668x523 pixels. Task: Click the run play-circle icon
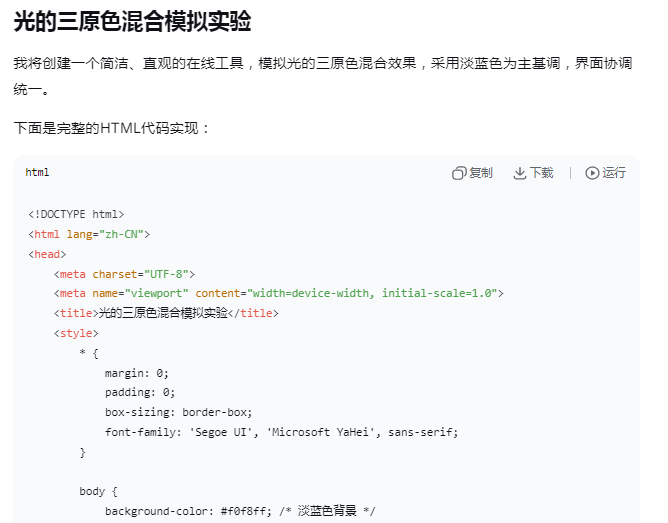point(592,173)
